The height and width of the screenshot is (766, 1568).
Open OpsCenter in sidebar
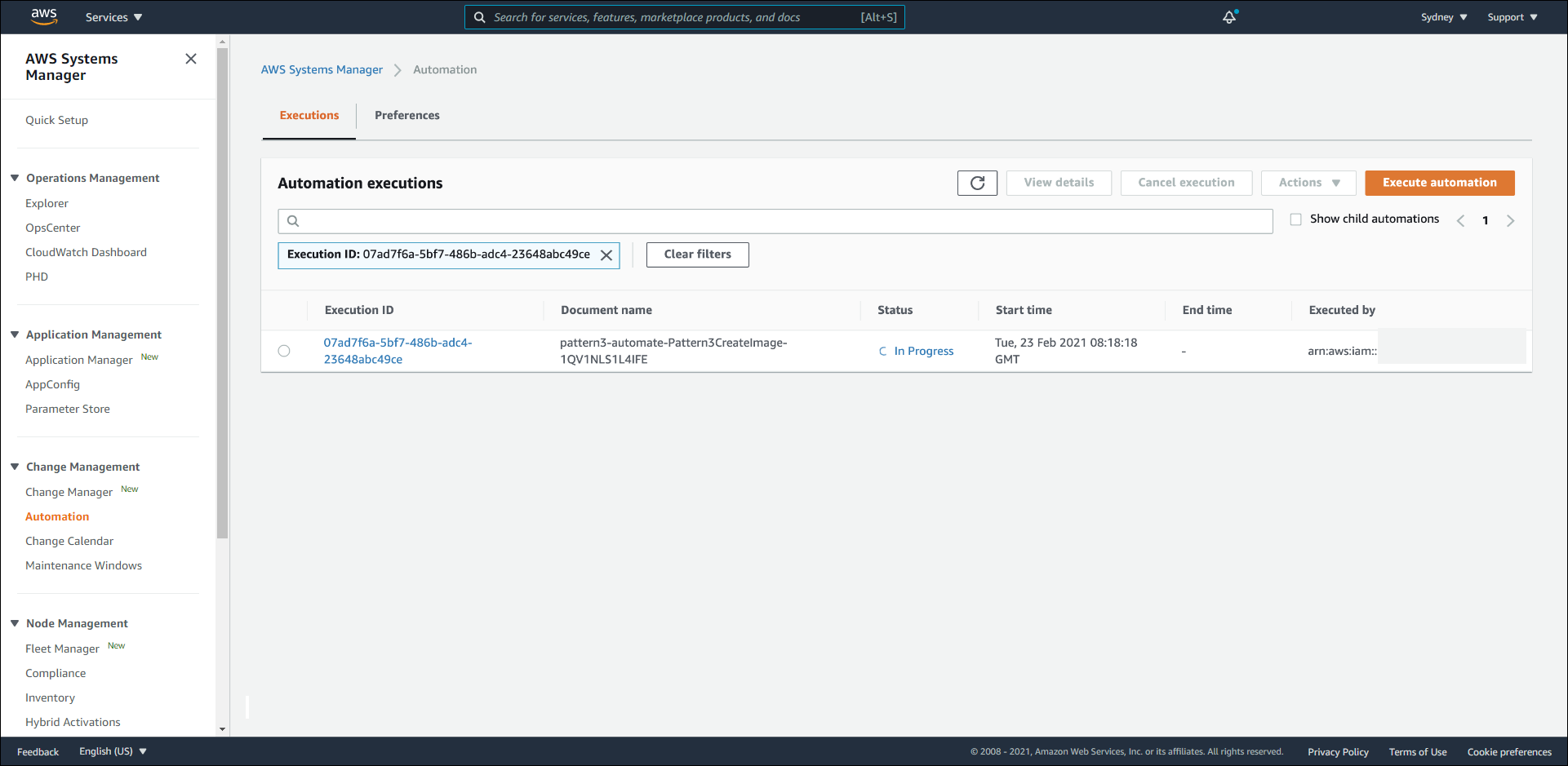click(x=52, y=228)
